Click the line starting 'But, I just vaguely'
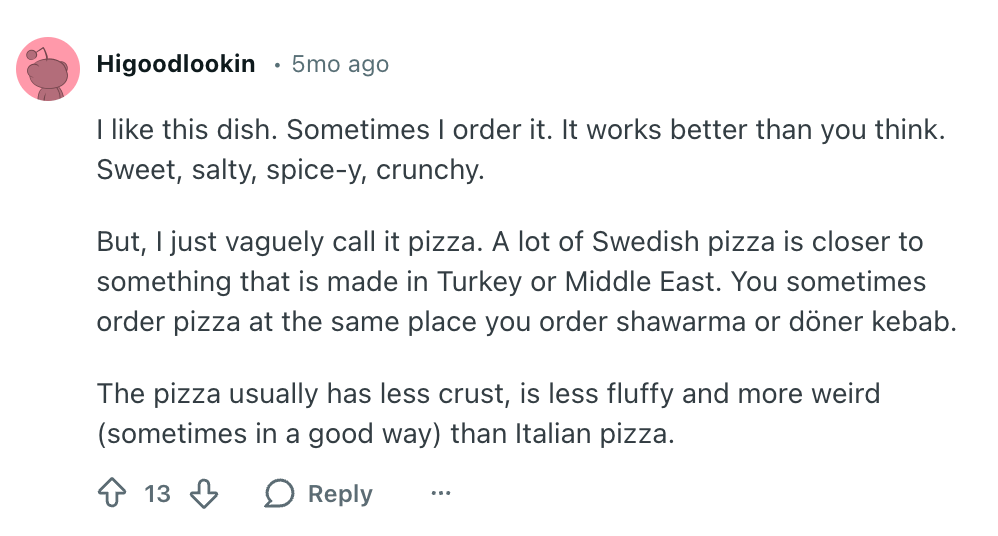The width and height of the screenshot is (998, 536). (x=509, y=243)
